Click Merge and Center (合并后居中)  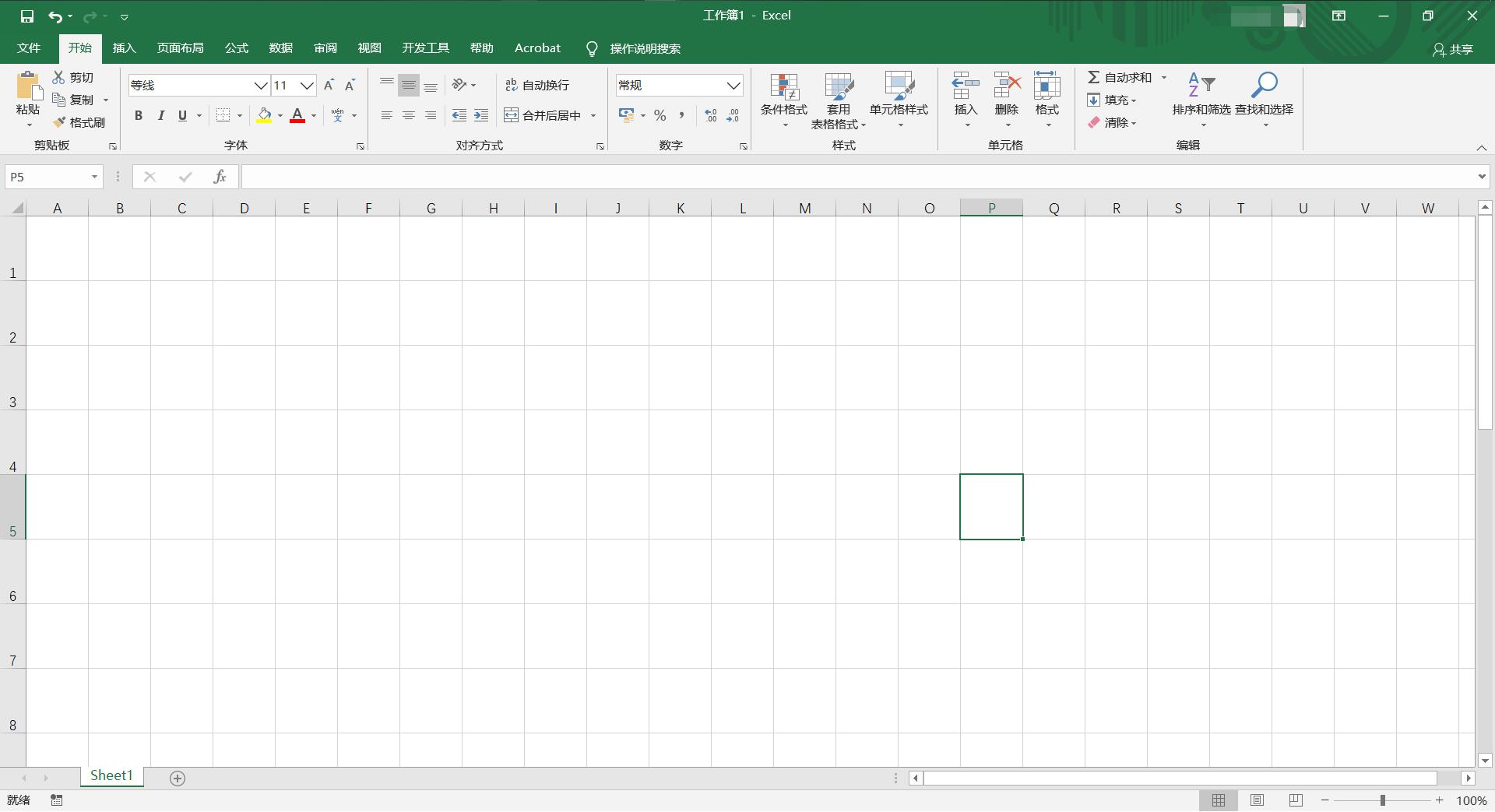click(543, 115)
